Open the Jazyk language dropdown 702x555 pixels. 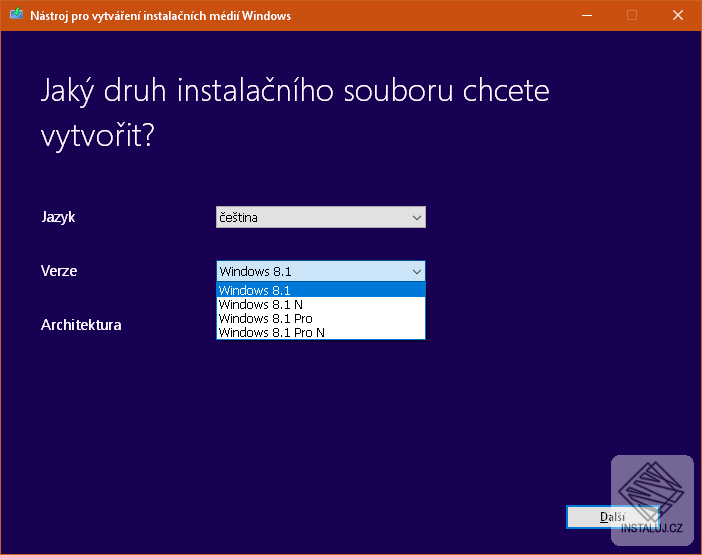pyautogui.click(x=321, y=217)
